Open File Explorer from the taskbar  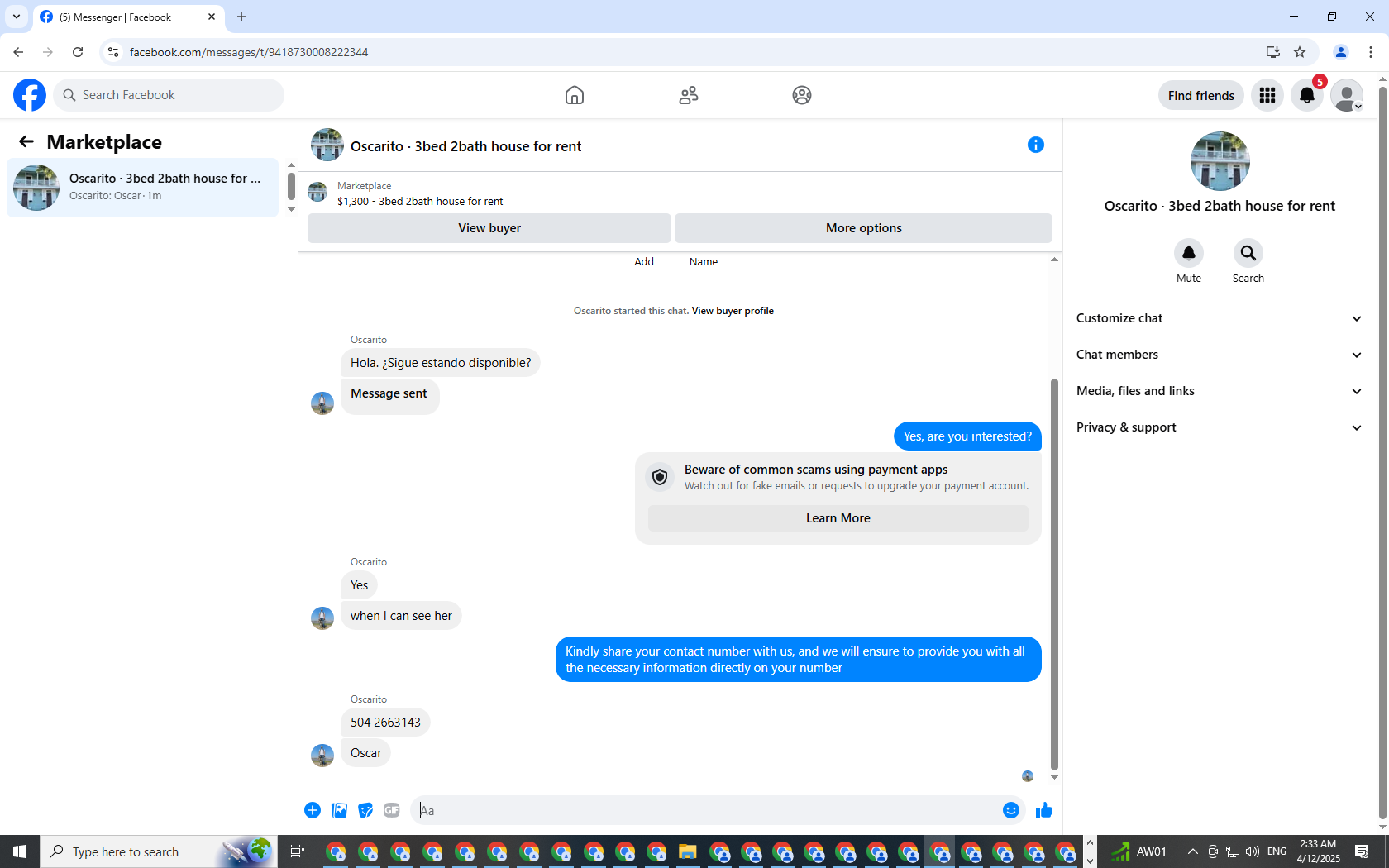[x=688, y=851]
